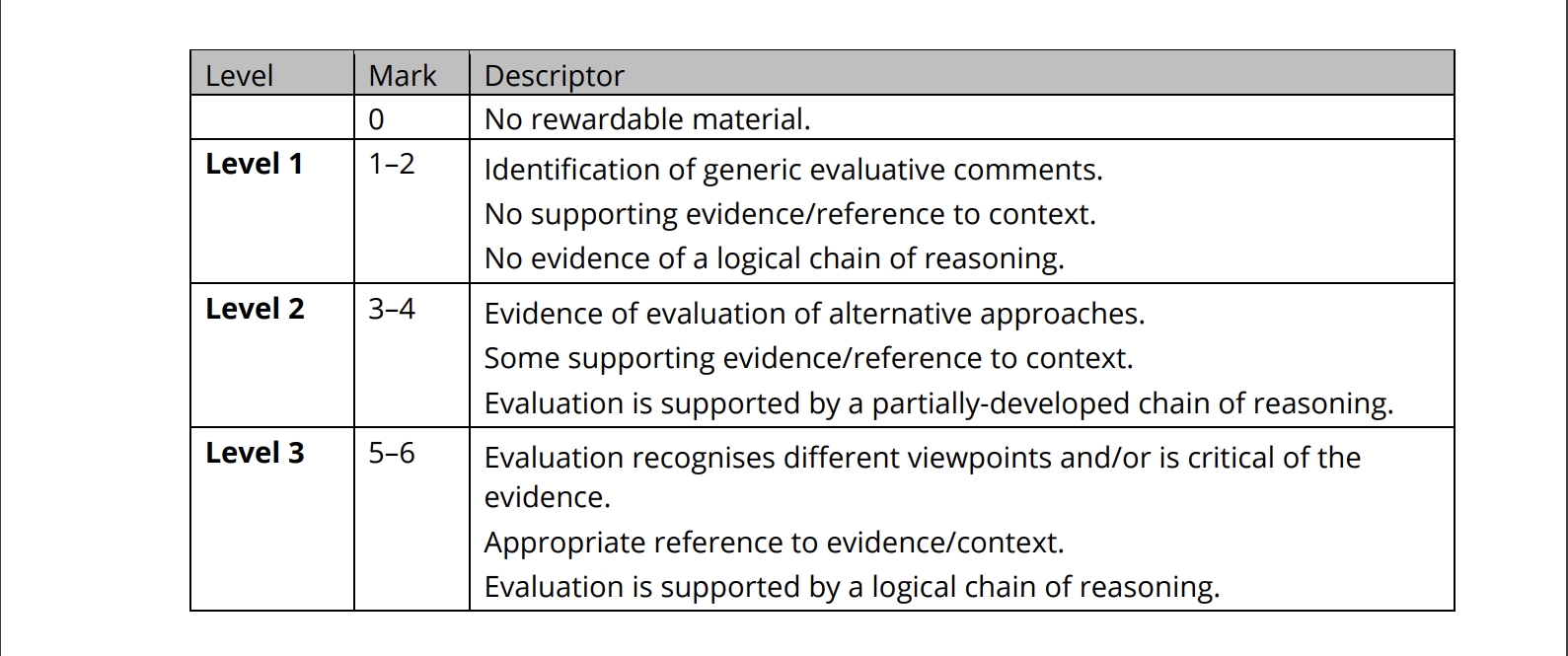The height and width of the screenshot is (656, 1568).
Task: Click the empty Level cell beside mark 0
Action: tap(271, 118)
